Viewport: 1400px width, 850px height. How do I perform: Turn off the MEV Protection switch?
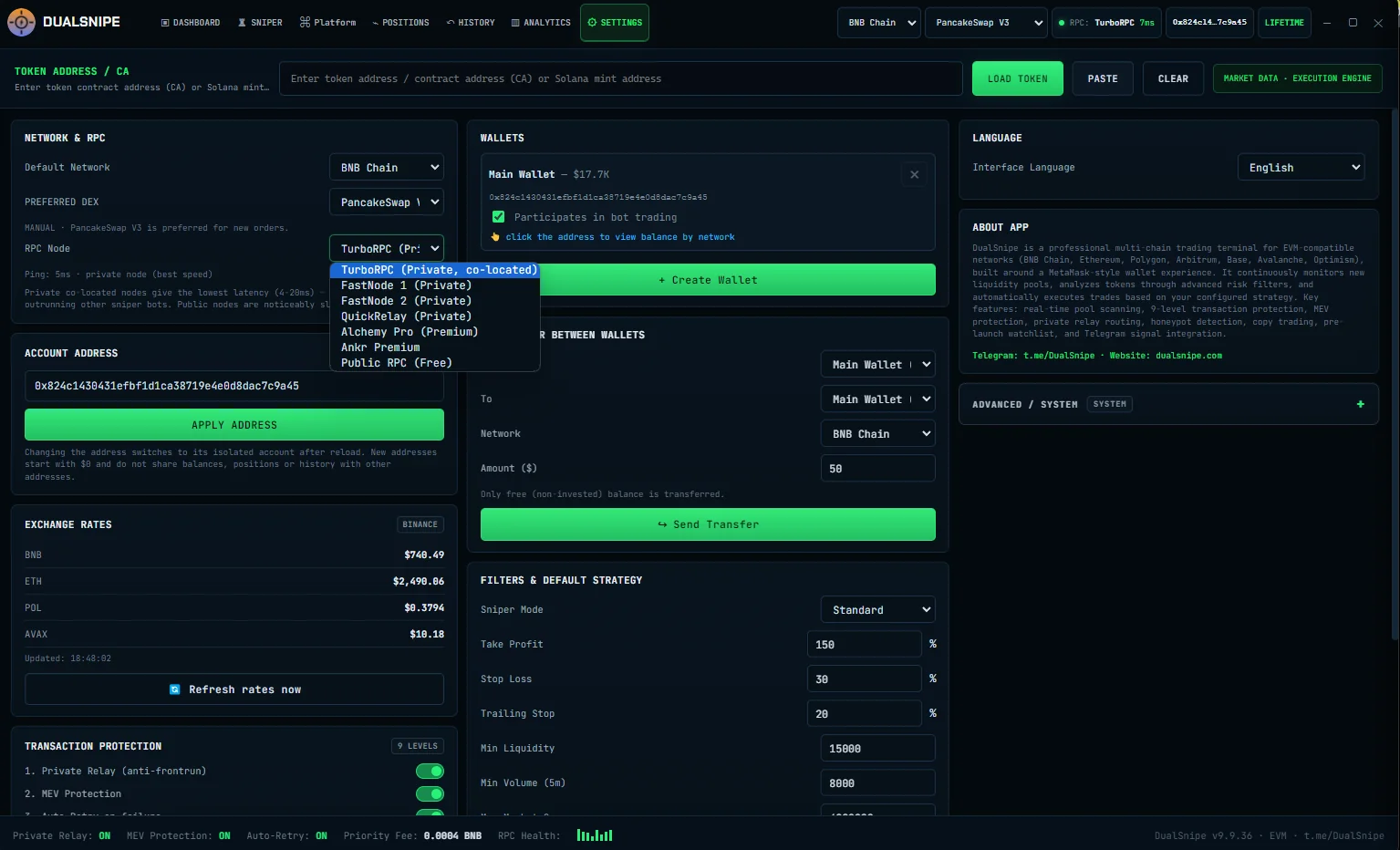(x=430, y=794)
